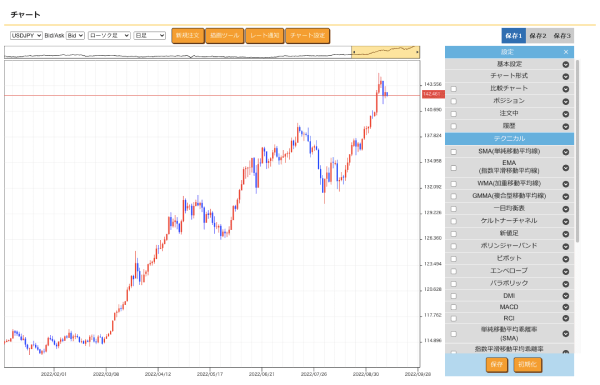Switch to the 保存1 tab
This screenshot has height=385, width=600.
[514, 36]
